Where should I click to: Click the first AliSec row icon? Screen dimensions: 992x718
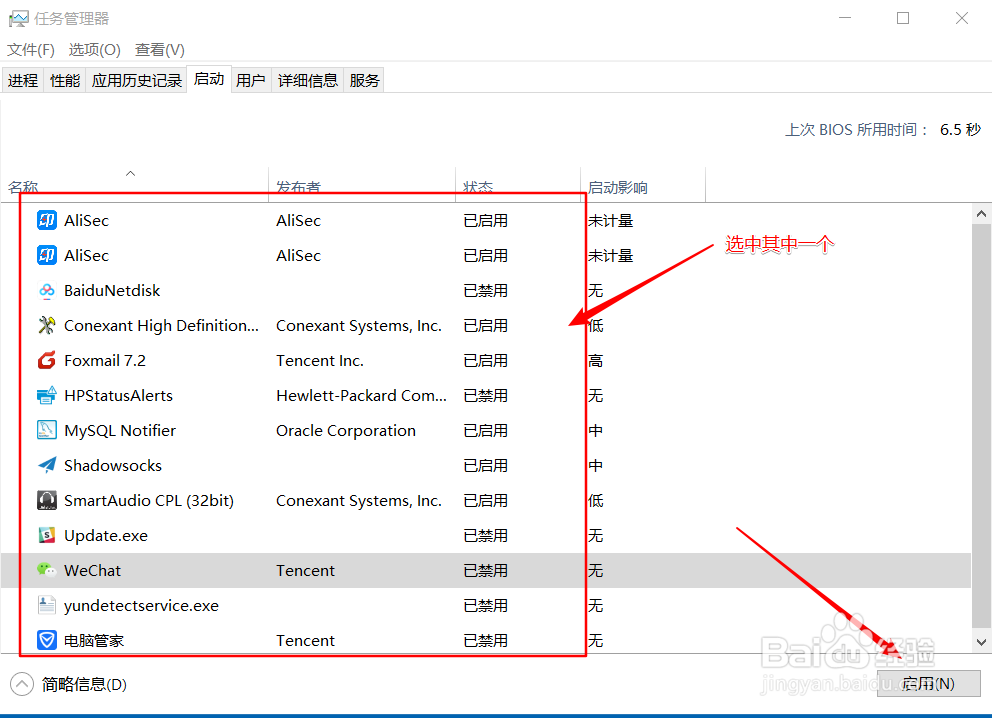point(47,220)
